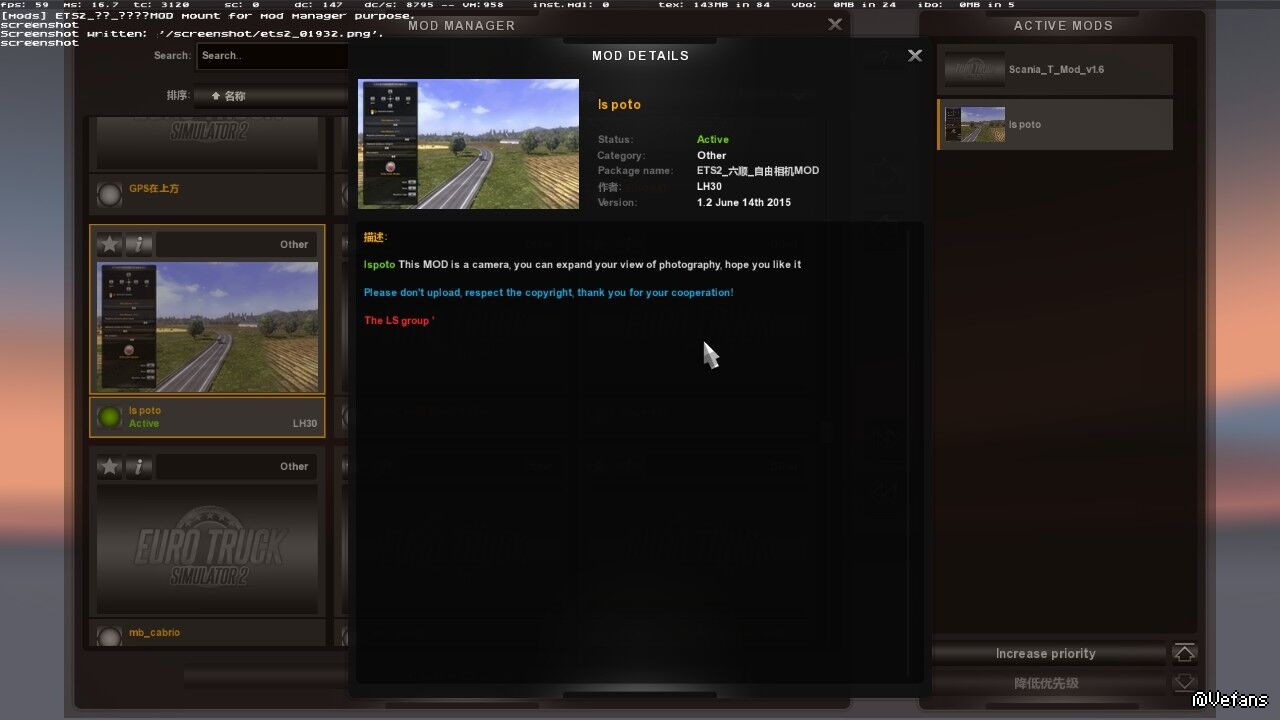Click the ls poto preview image in Mod Details
This screenshot has height=720, width=1280.
[468, 144]
